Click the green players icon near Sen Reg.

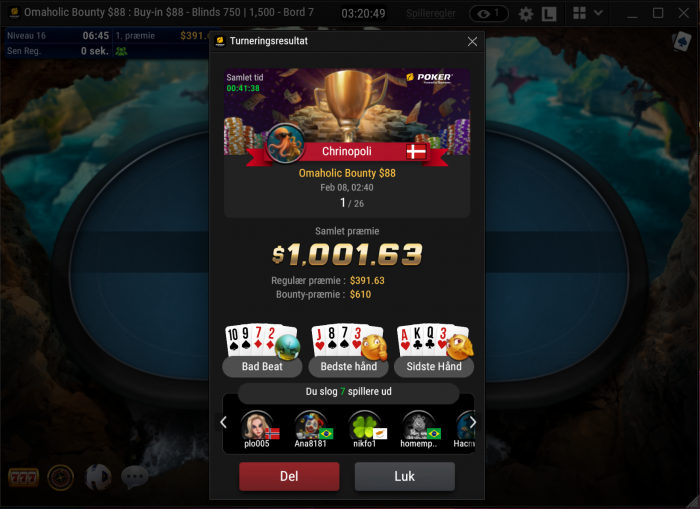click(121, 51)
